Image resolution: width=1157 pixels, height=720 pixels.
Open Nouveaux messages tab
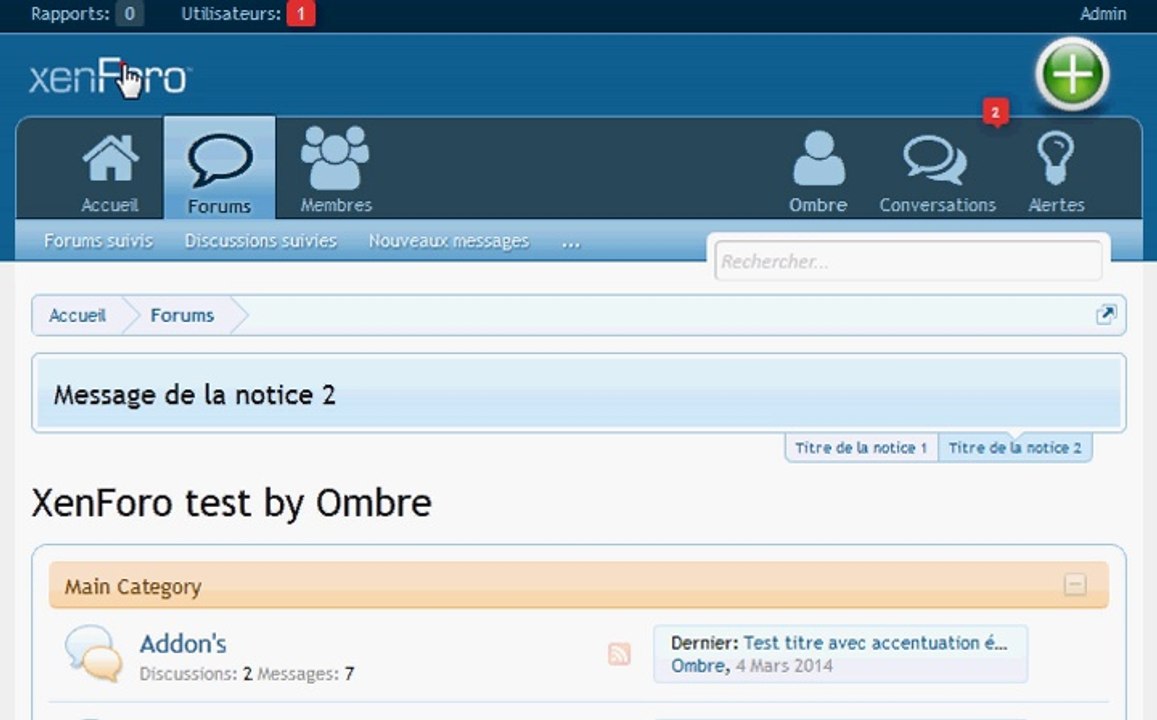(449, 241)
